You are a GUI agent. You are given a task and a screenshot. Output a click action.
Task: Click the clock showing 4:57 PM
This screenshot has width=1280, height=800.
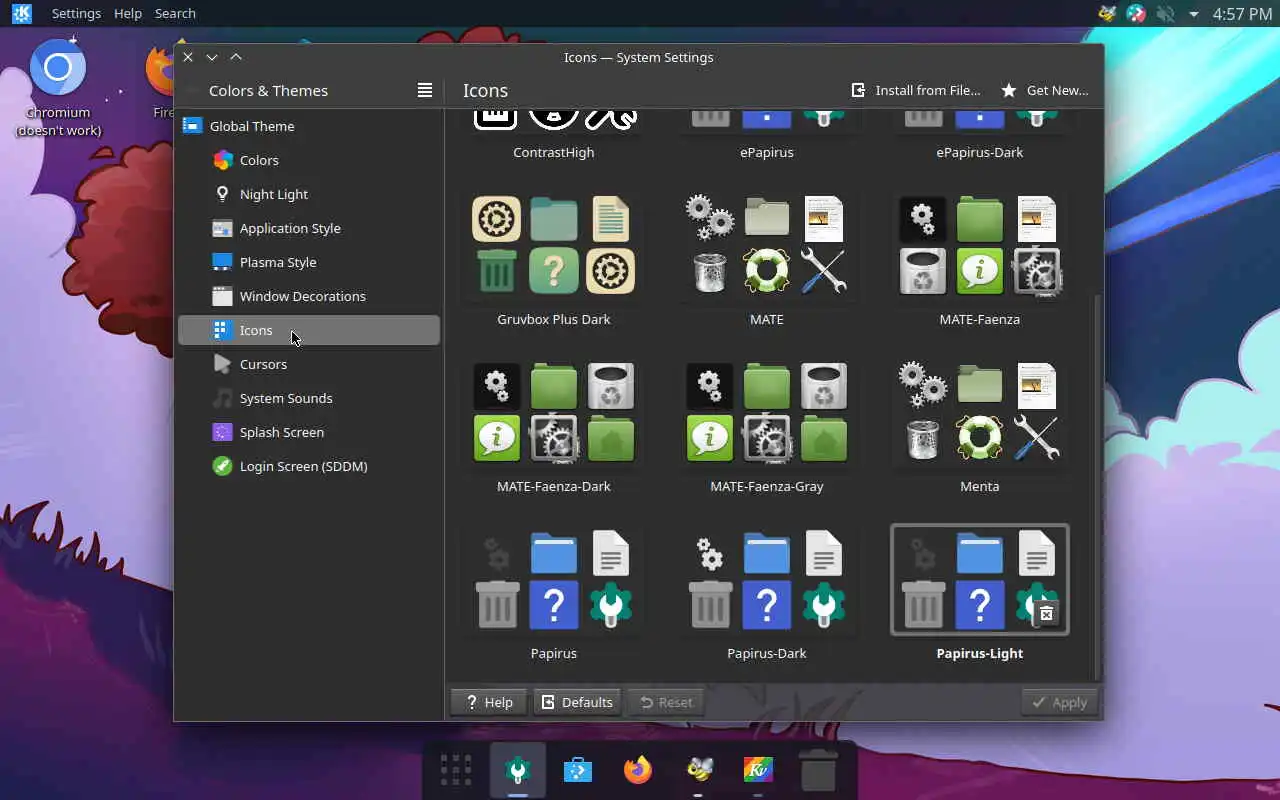pyautogui.click(x=1242, y=14)
